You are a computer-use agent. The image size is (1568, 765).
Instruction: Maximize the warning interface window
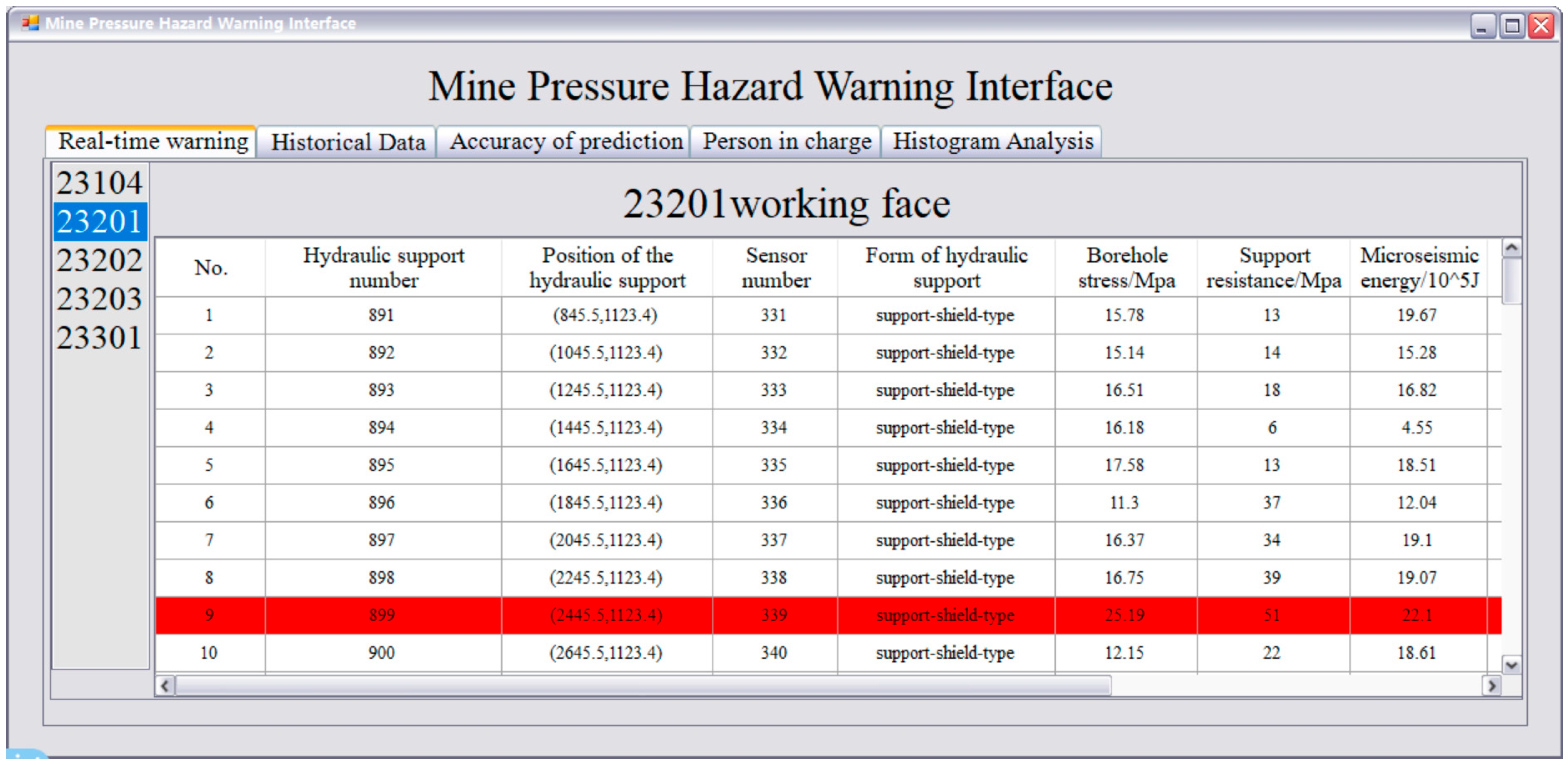tap(1512, 26)
